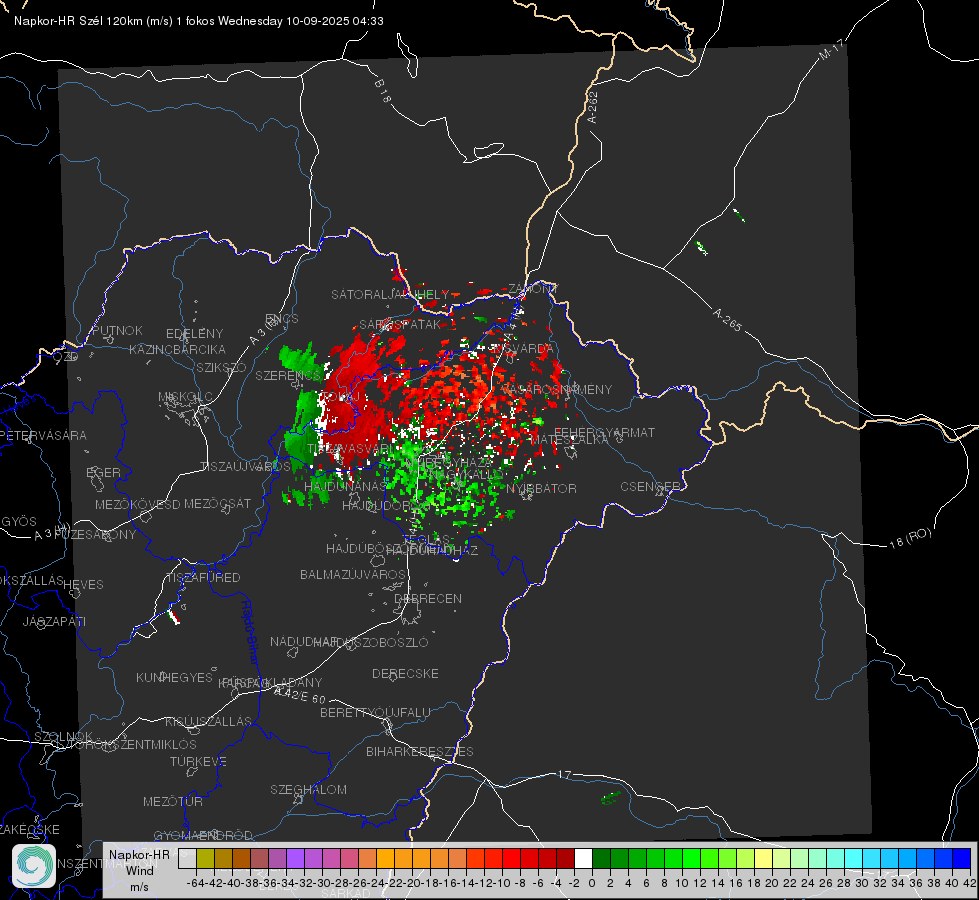979x900 pixels.
Task: Click the MEZŐKÖVESD city label
Action: click(137, 504)
